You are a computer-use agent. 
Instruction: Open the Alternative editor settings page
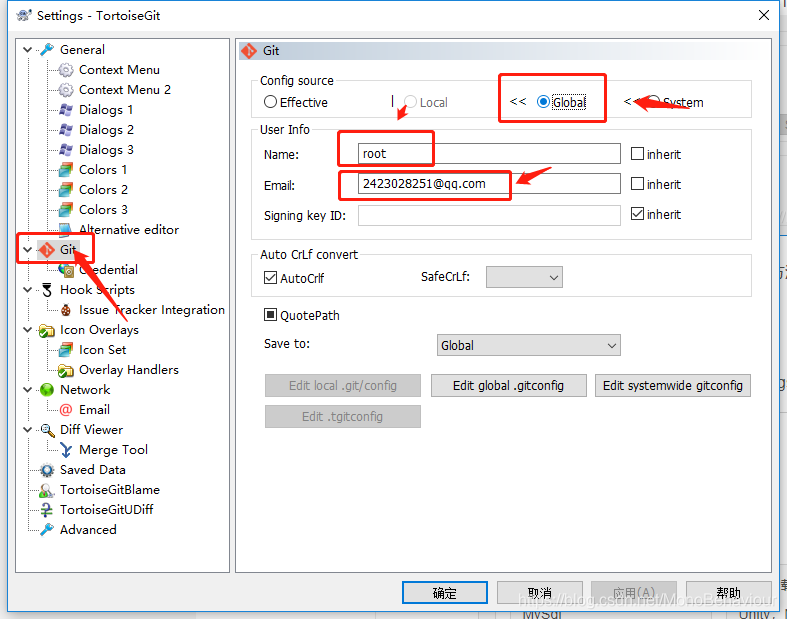(x=129, y=230)
